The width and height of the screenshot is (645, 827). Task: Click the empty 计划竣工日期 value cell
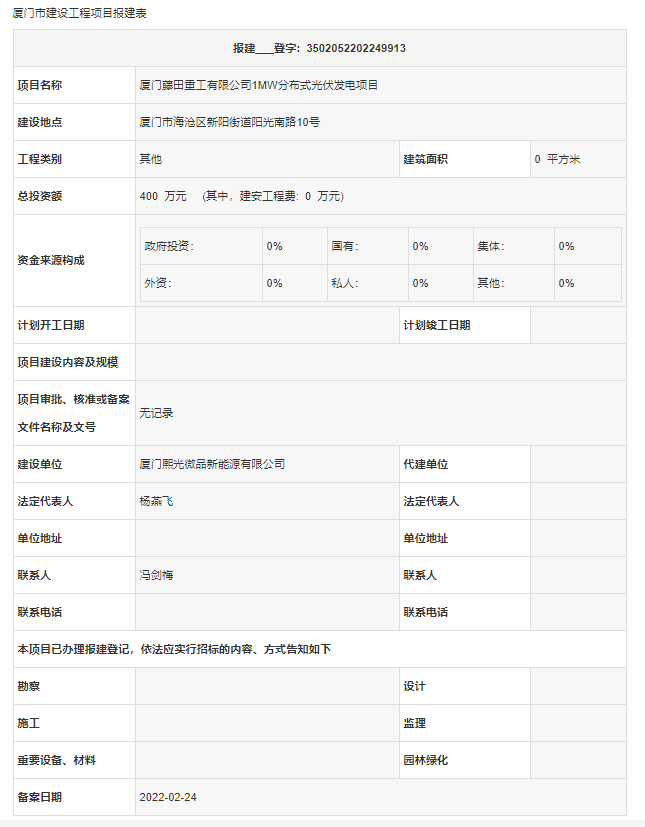578,325
